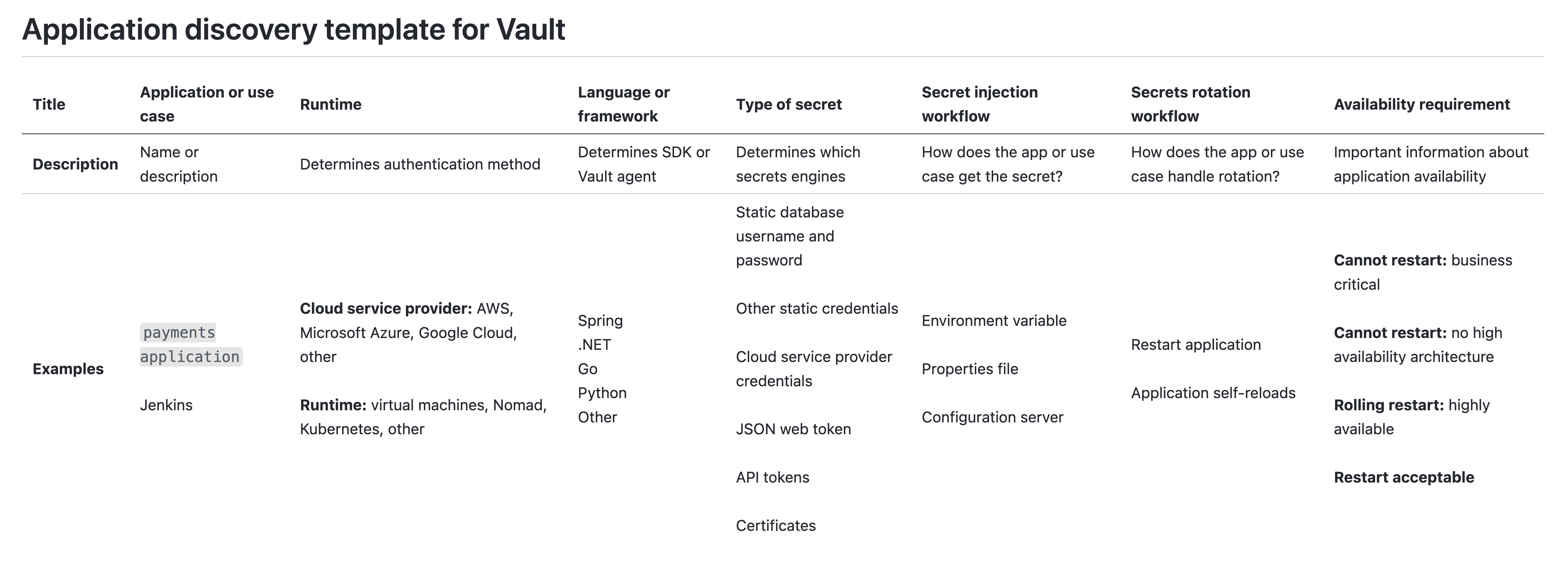Click 'Determines authentication method' description text
This screenshot has width=1568, height=562.
tap(420, 164)
